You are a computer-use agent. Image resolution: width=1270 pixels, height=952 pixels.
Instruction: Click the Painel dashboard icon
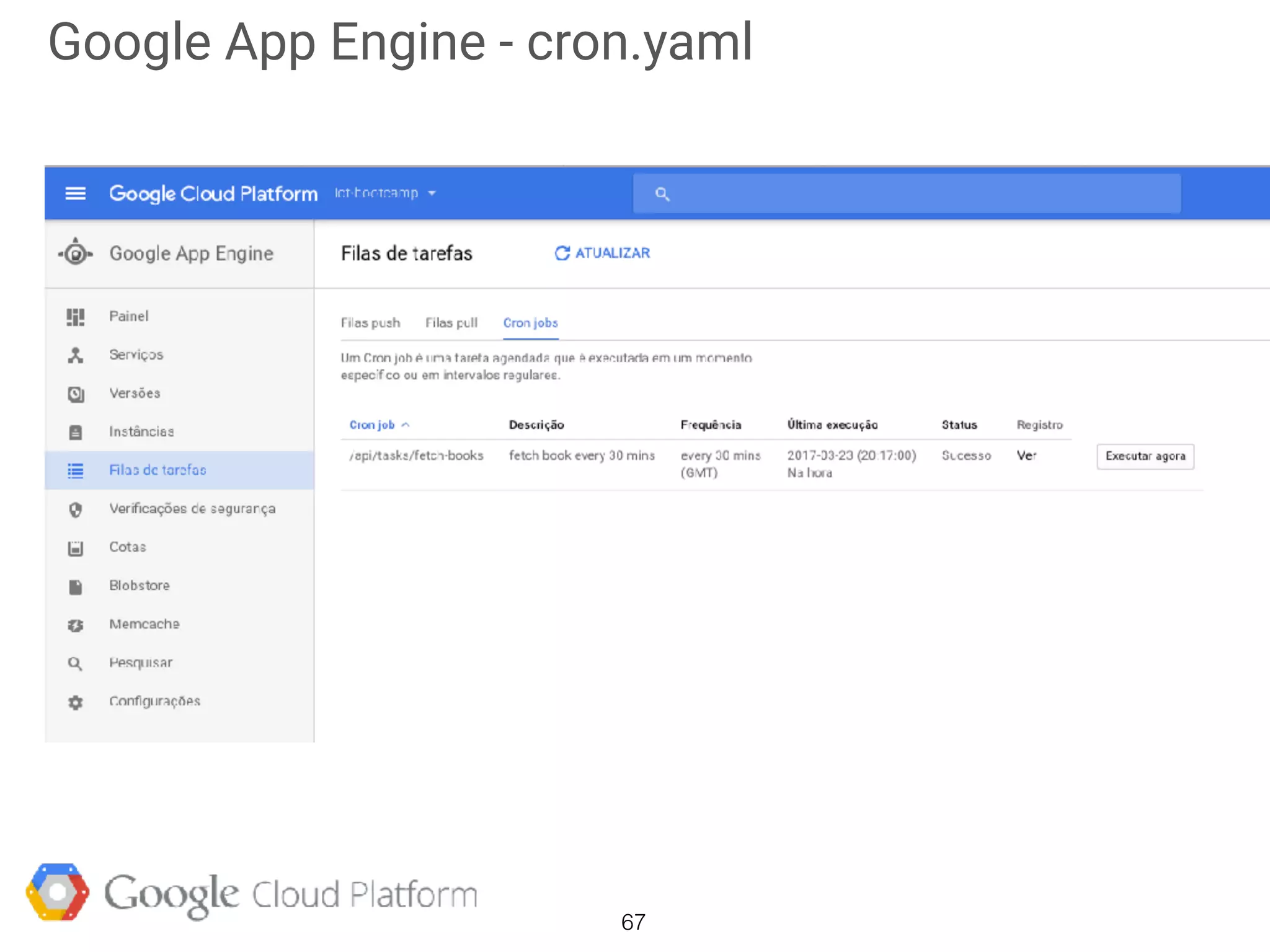pyautogui.click(x=76, y=317)
